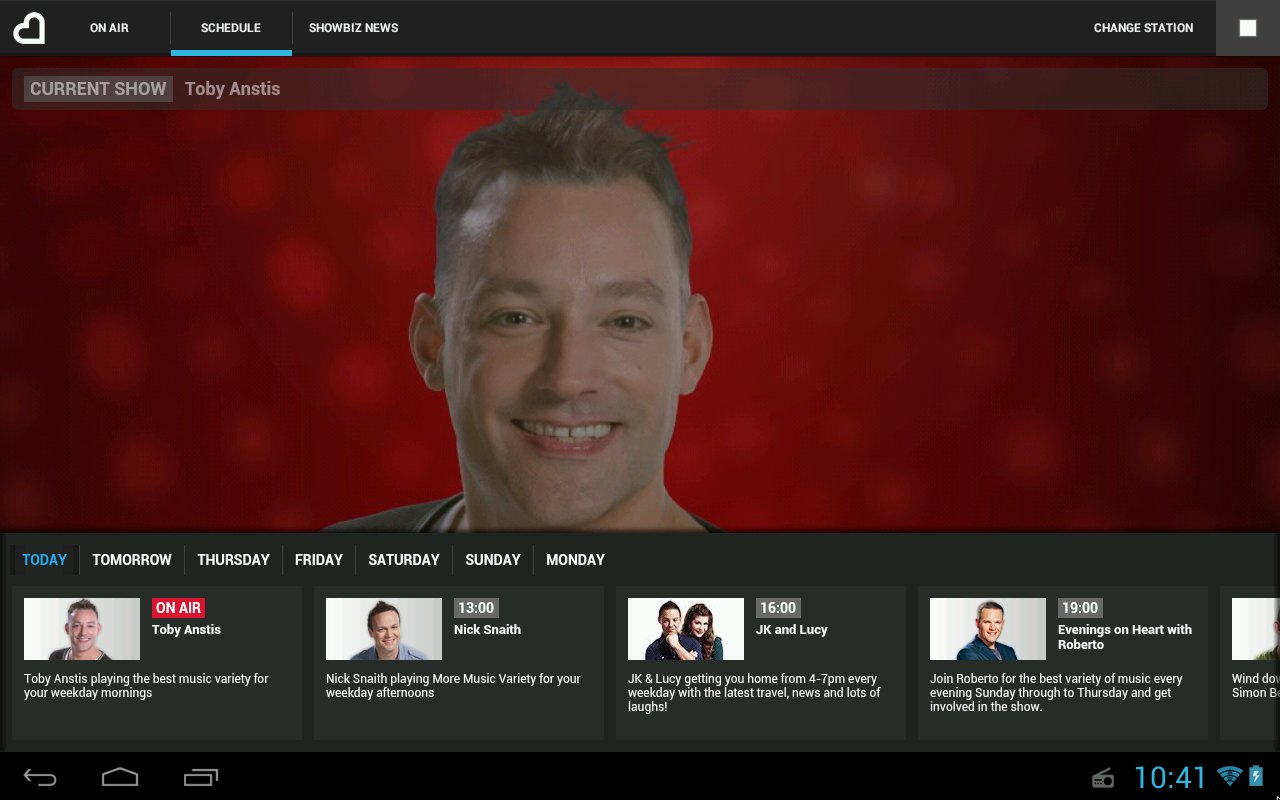Select the 16:00 time badge on JK and Lucy
This screenshot has width=1280, height=800.
776,607
